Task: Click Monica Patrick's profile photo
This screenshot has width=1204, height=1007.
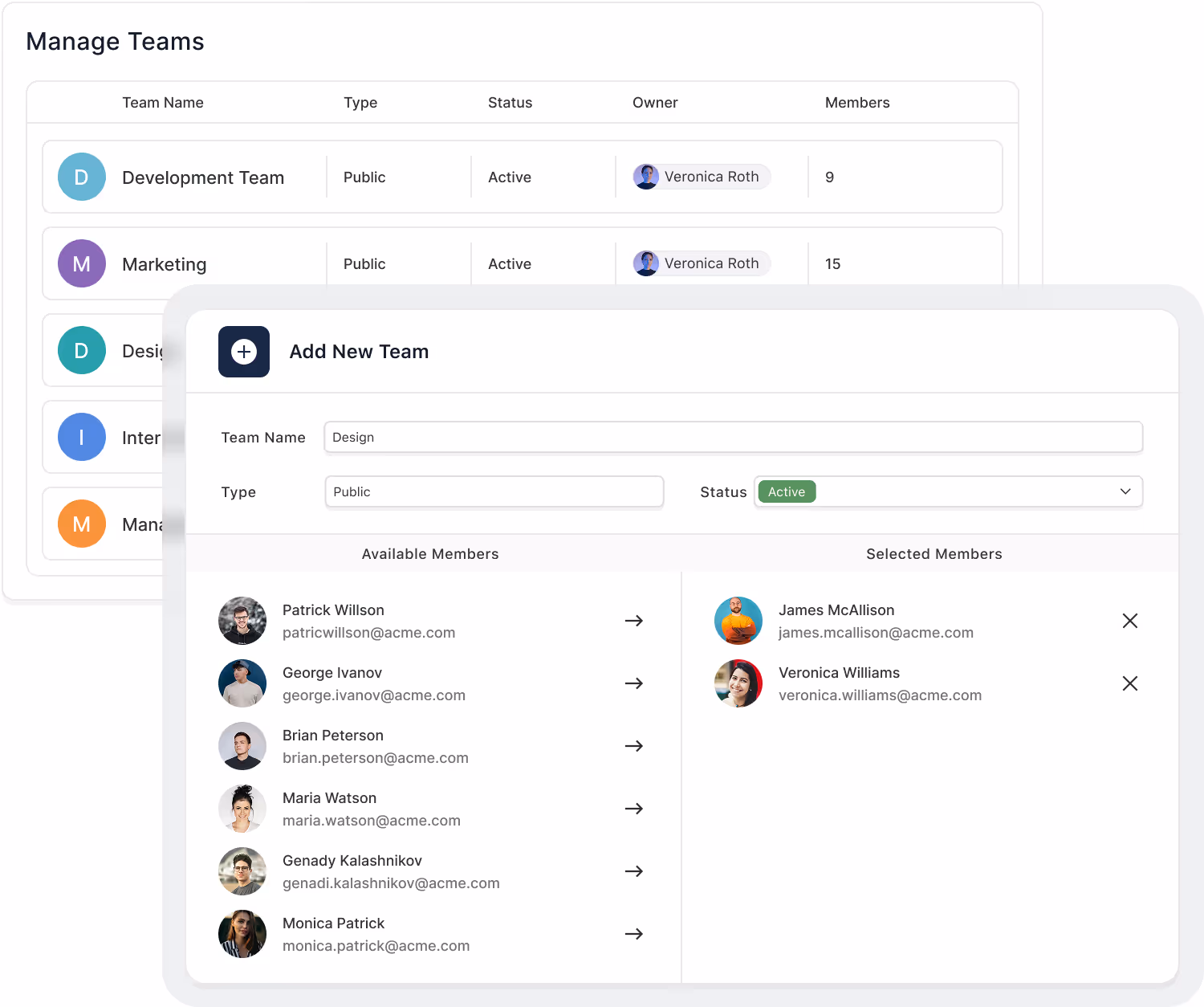Action: coord(242,934)
